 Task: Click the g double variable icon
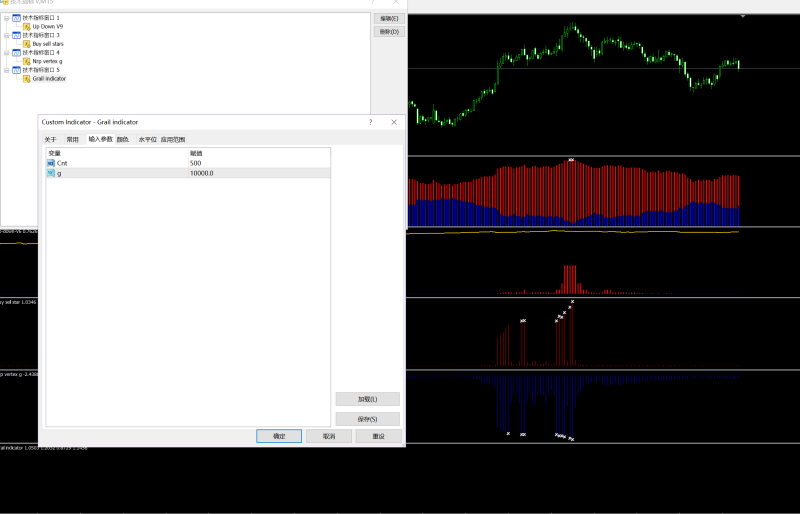(x=51, y=174)
